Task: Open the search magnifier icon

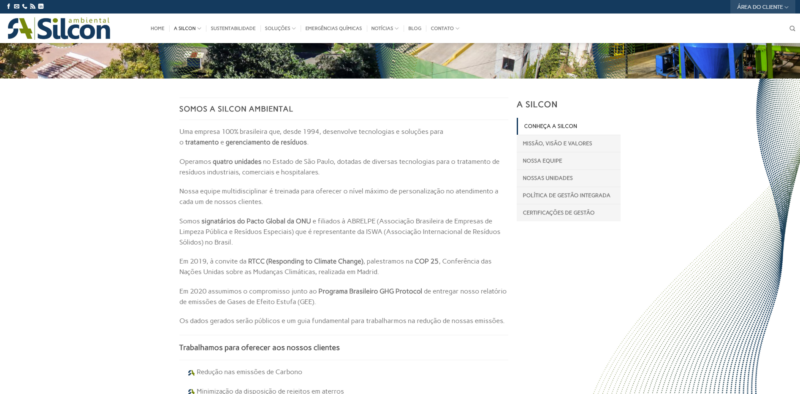Action: [792, 29]
